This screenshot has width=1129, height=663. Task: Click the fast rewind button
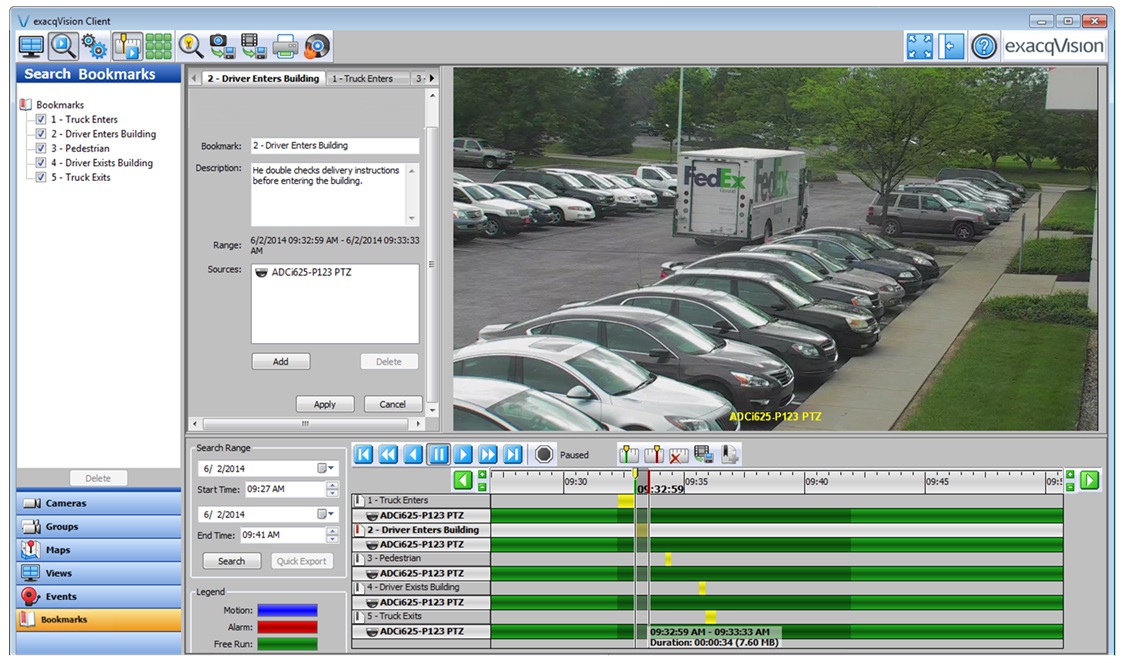point(389,454)
